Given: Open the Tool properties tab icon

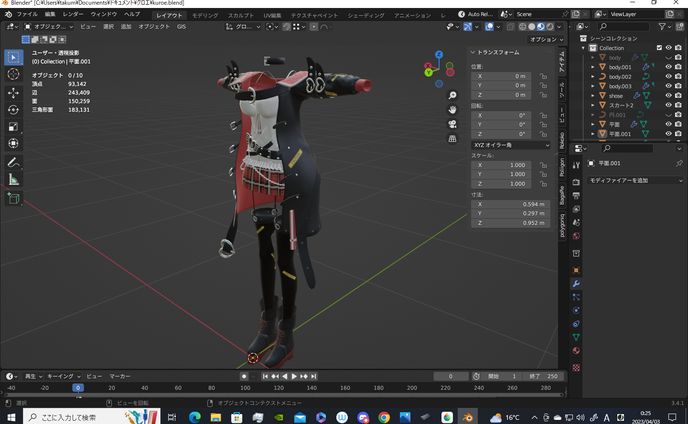Looking at the screenshot, I should 576,165.
